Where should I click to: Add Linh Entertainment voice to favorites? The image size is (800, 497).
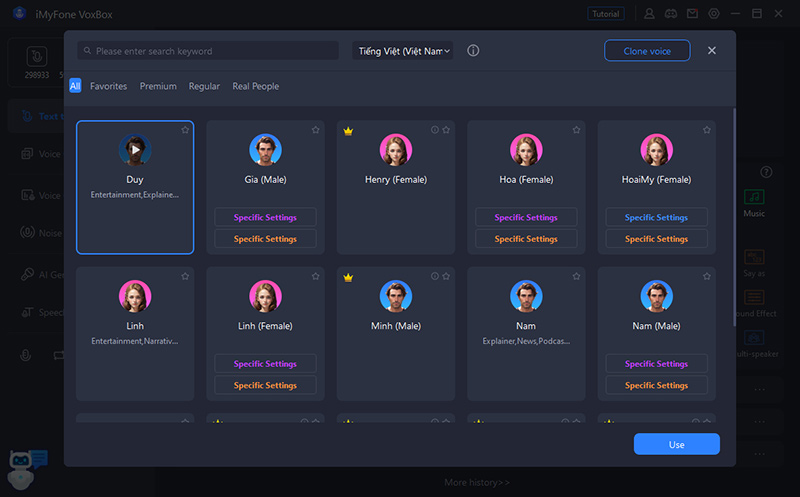(x=185, y=277)
